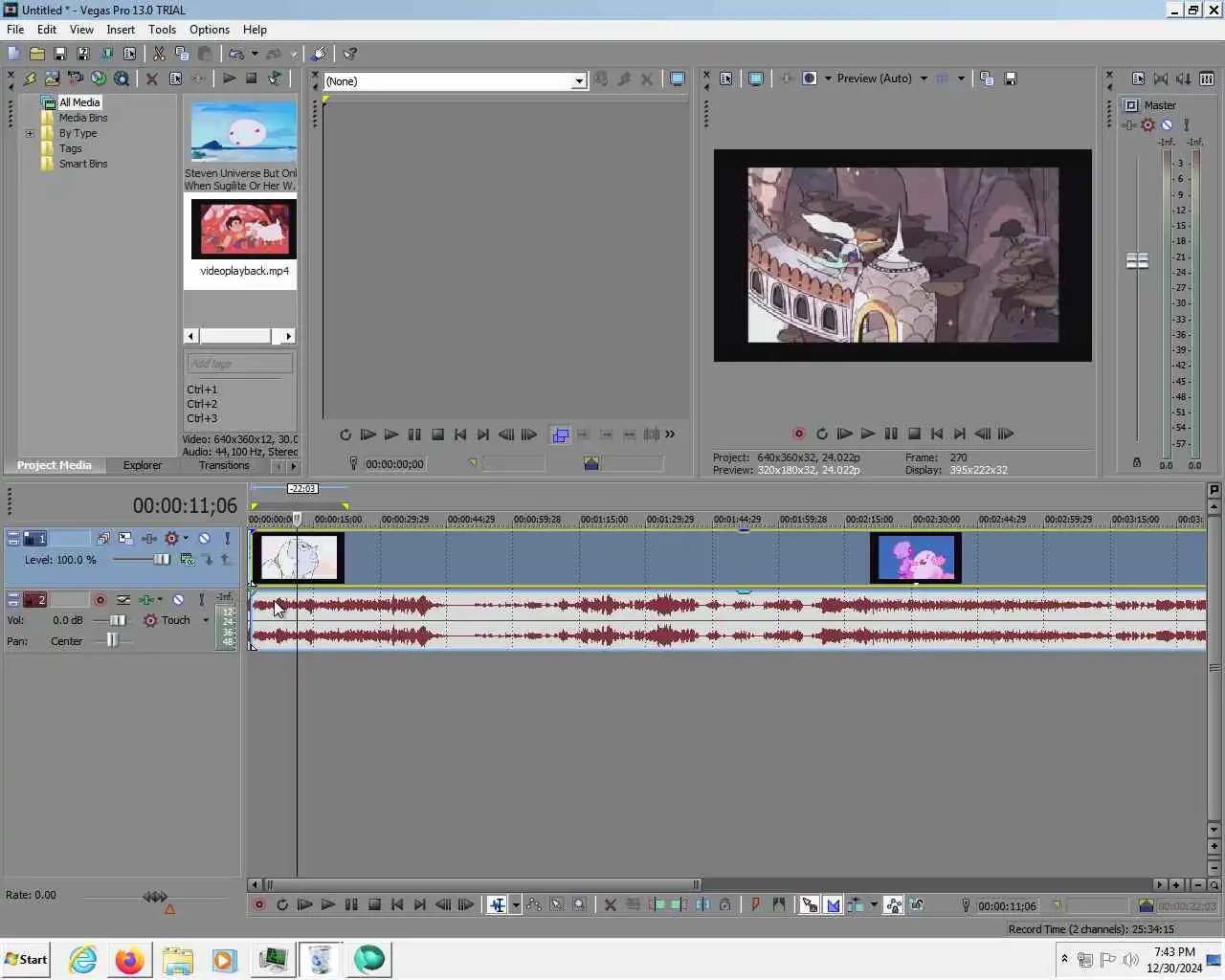Click the Undo icon in main toolbar

coord(236,55)
